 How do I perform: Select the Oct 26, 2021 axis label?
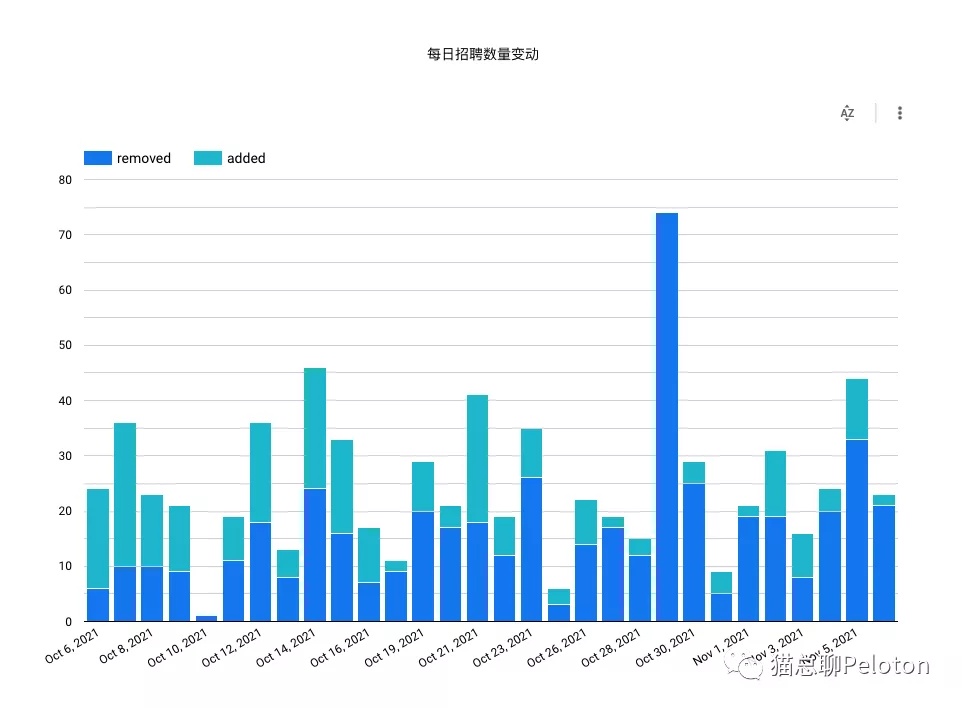tap(556, 648)
